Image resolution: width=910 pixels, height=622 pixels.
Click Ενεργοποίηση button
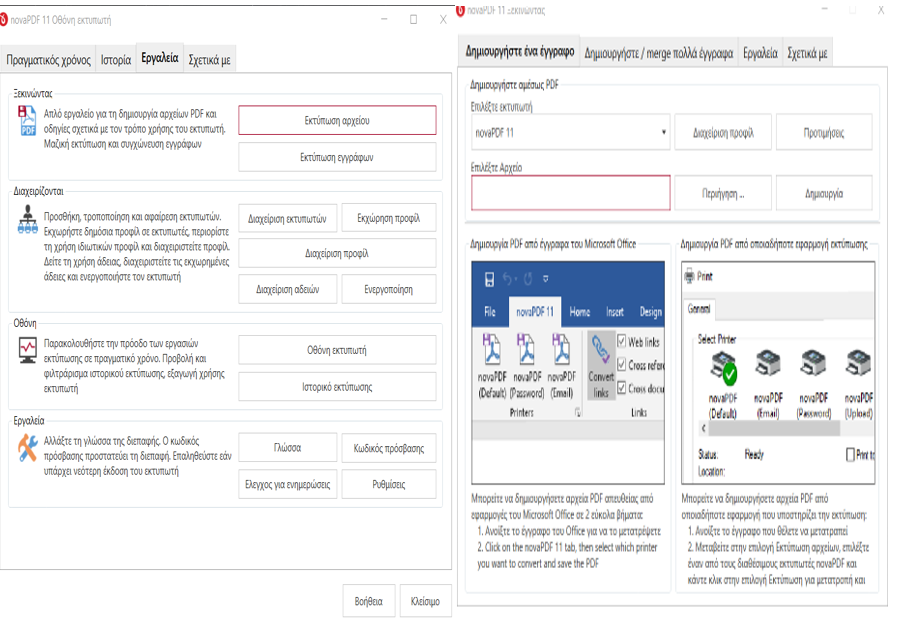(388, 289)
